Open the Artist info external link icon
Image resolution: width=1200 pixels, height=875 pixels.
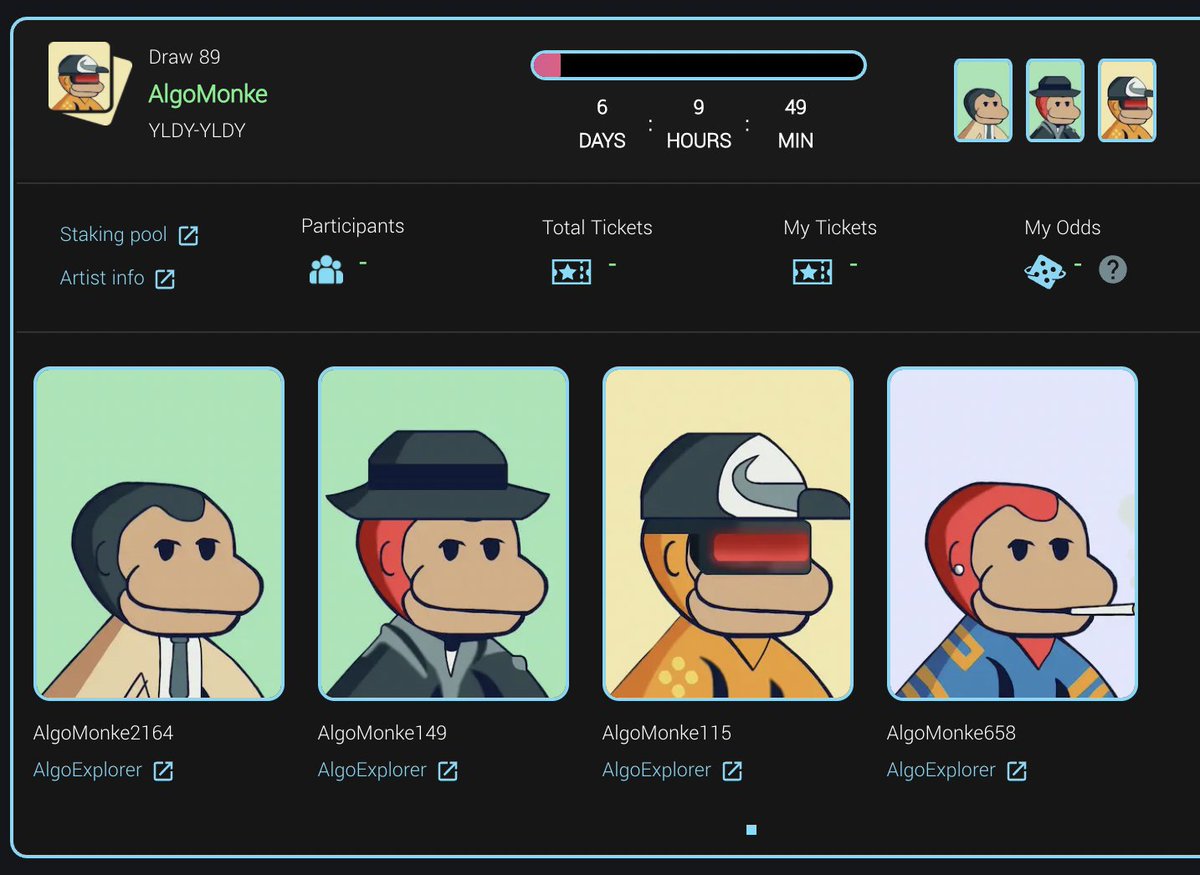(x=165, y=279)
